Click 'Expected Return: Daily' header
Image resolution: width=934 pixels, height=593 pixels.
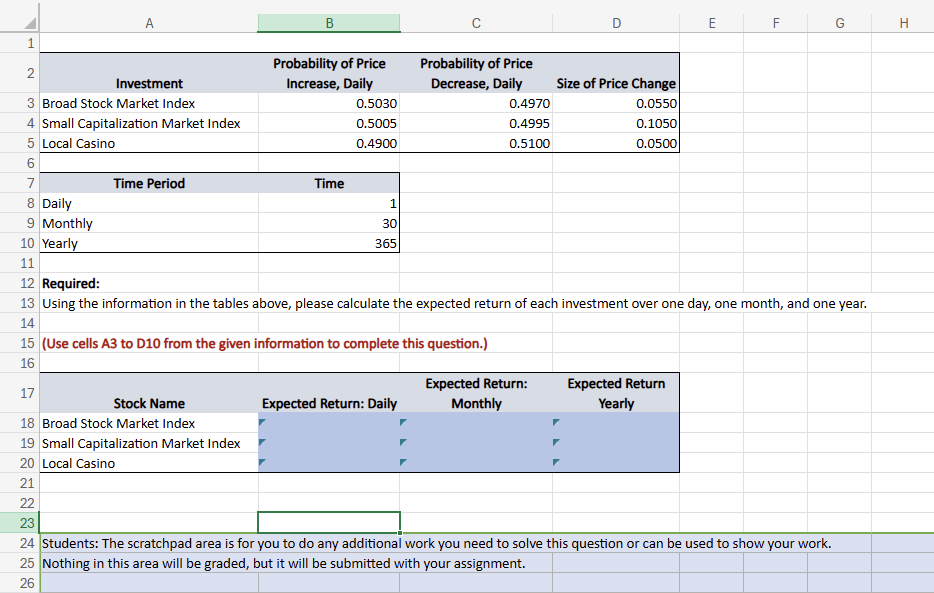click(x=329, y=393)
